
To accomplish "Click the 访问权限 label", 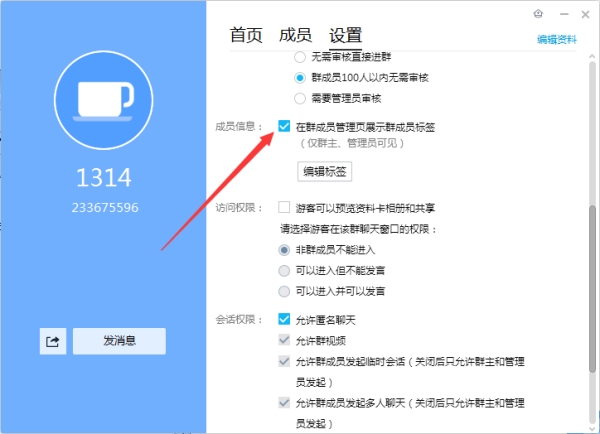I will pos(239,208).
